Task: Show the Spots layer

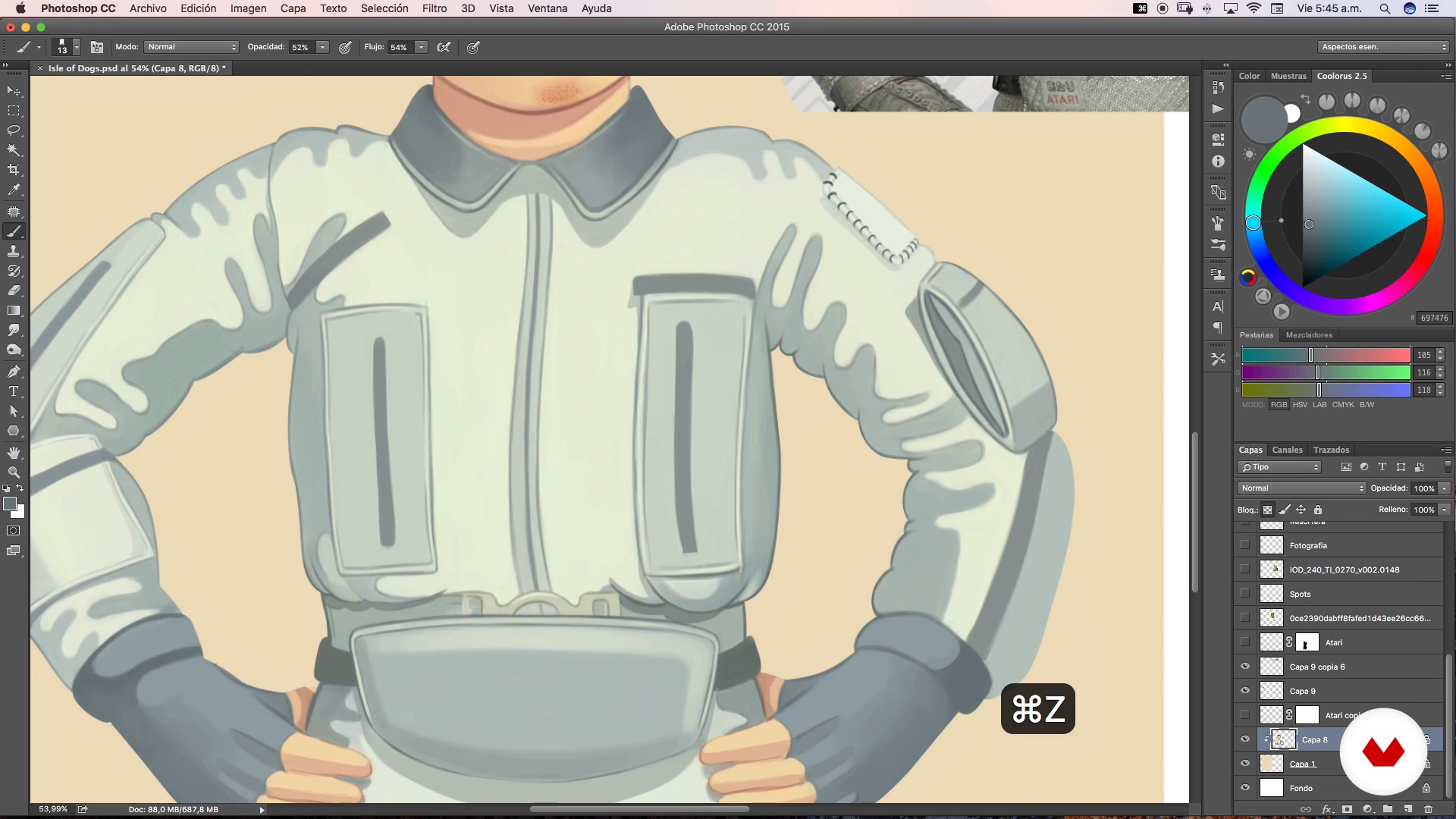Action: pyautogui.click(x=1245, y=594)
